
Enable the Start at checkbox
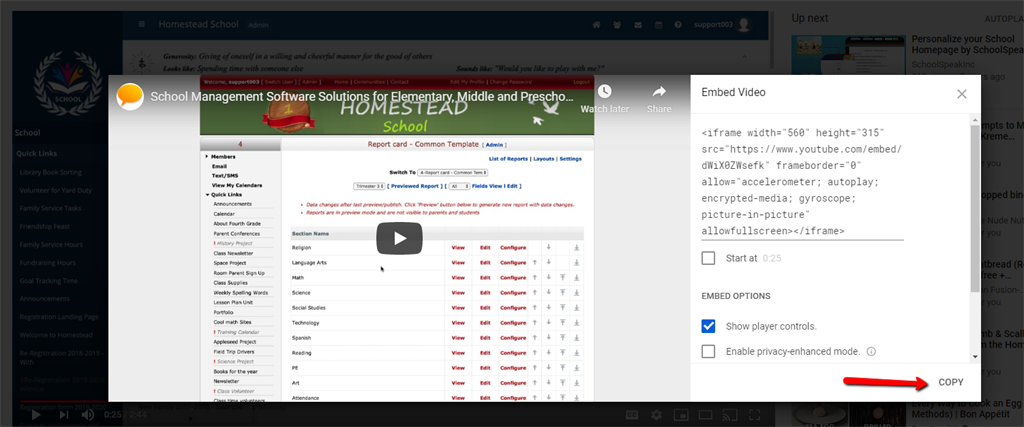point(708,258)
